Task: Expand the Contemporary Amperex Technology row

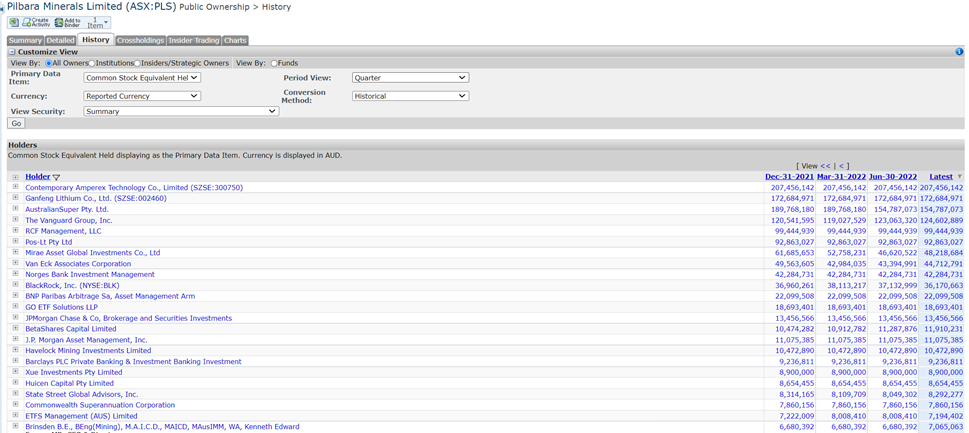Action: tap(15, 187)
